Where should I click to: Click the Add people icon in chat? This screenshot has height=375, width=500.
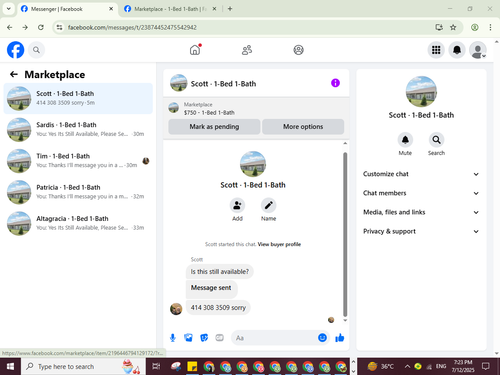(237, 205)
